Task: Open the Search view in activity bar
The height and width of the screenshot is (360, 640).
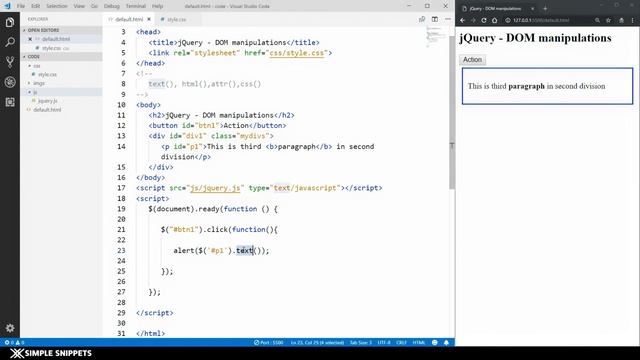Action: click(x=10, y=42)
